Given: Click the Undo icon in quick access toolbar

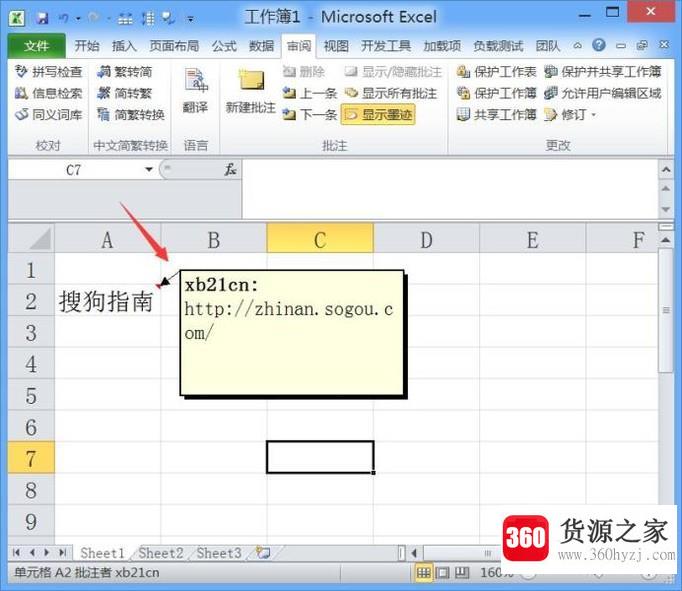Looking at the screenshot, I should [x=64, y=18].
